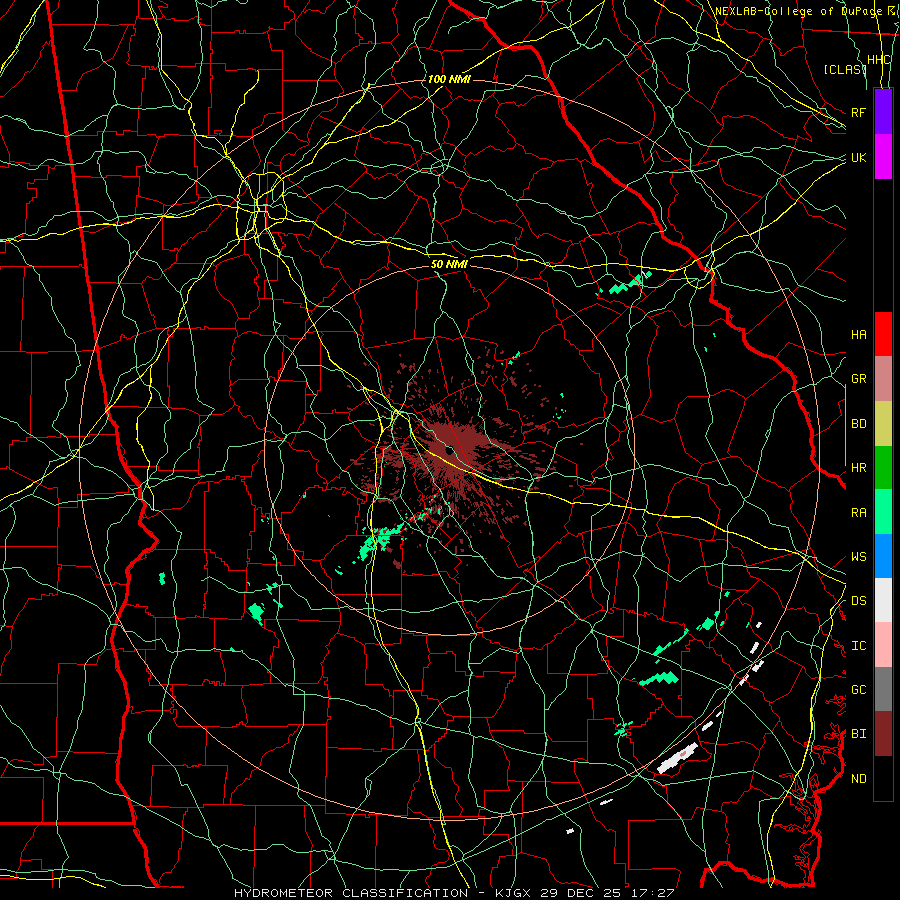900x900 pixels.
Task: Click the DS legend label
Action: (x=858, y=601)
